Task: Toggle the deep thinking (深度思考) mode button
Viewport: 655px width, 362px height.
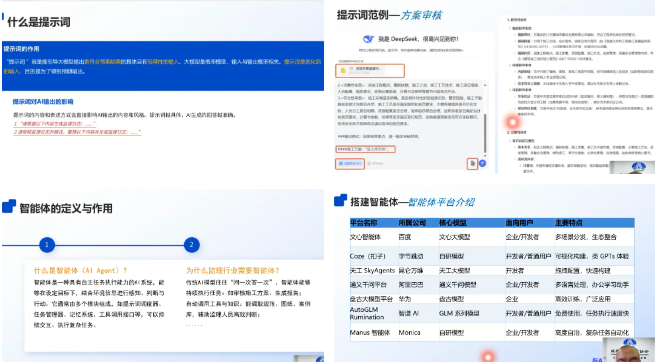Action: (x=350, y=164)
